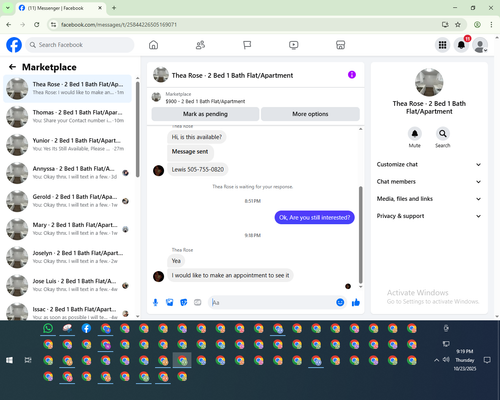Expand Chat members section

pyautogui.click(x=429, y=182)
